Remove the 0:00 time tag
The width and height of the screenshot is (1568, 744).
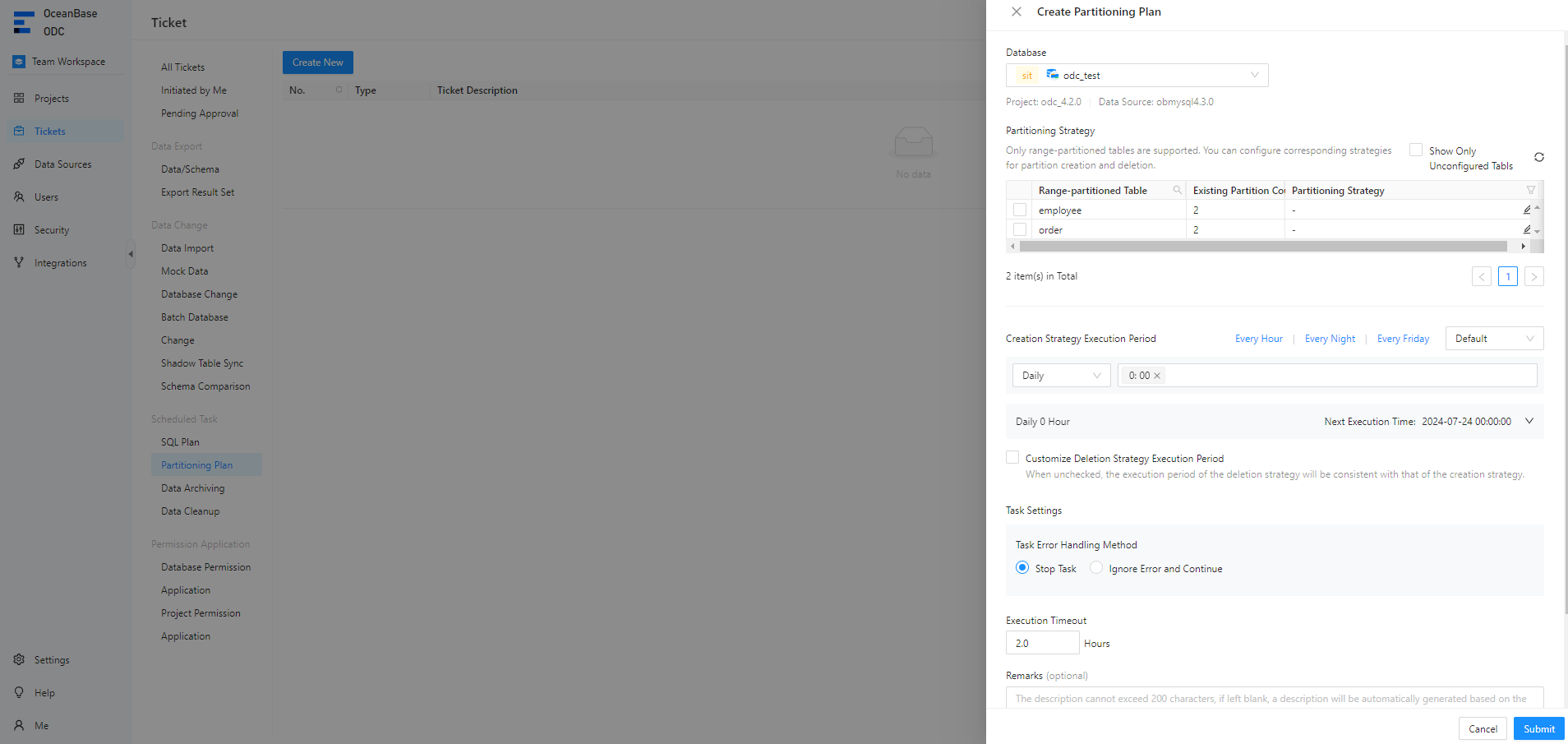[1157, 376]
